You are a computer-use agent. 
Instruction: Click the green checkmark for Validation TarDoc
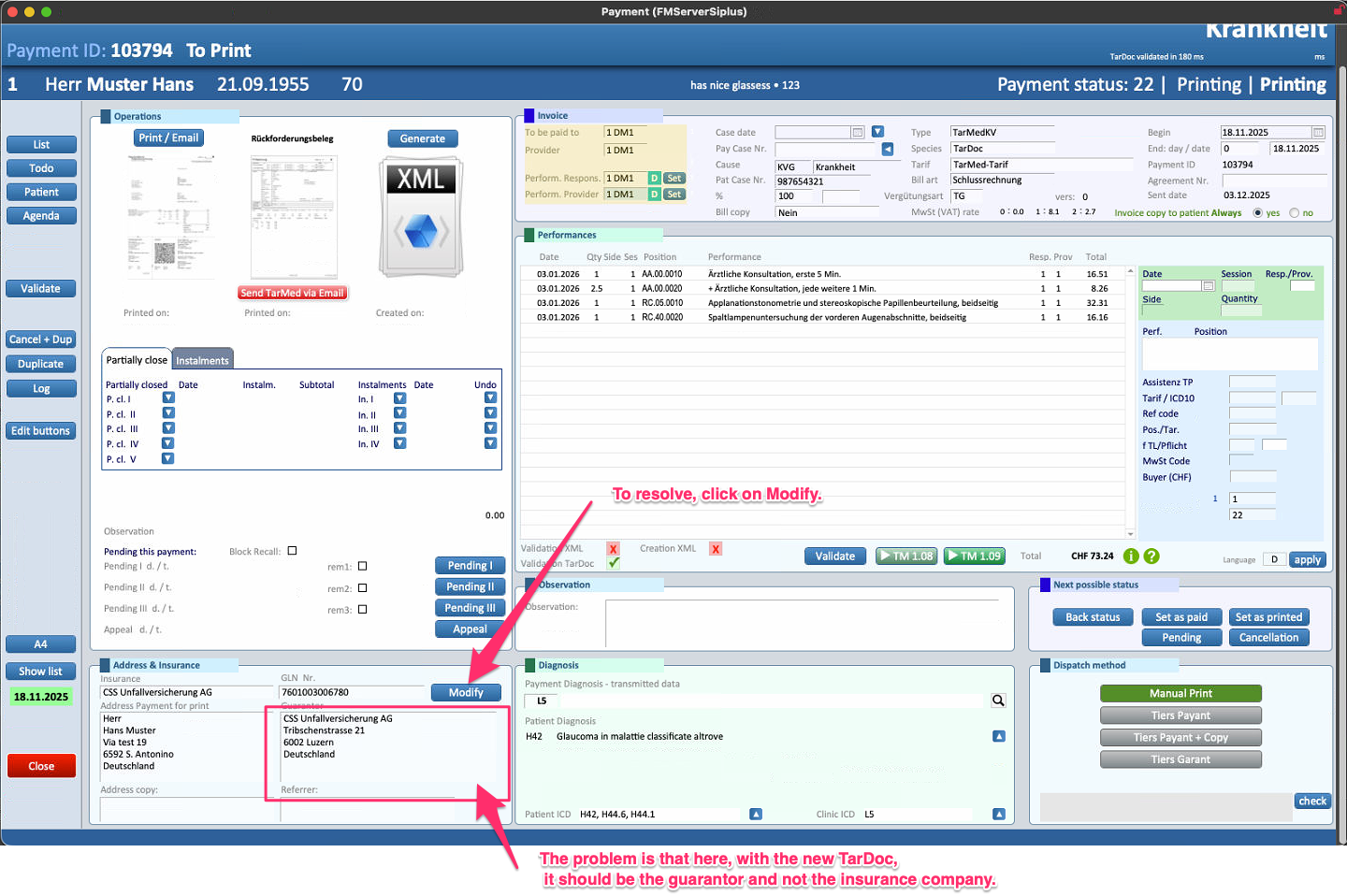click(x=614, y=563)
